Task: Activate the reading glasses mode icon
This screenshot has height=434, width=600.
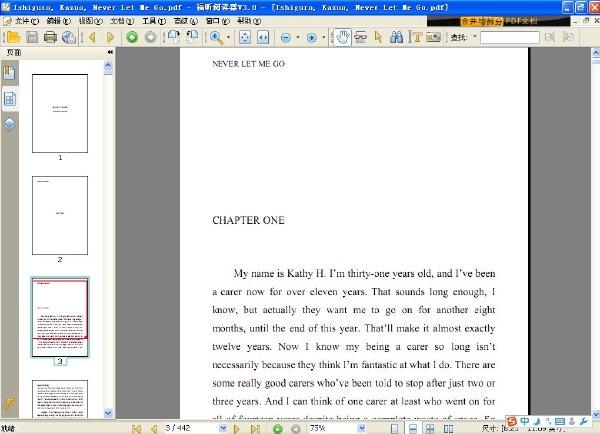Action: pos(360,37)
